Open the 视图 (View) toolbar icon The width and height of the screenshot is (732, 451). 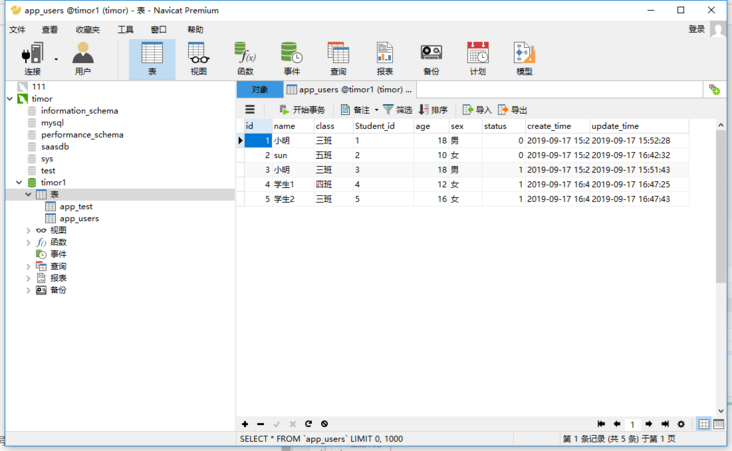click(199, 59)
